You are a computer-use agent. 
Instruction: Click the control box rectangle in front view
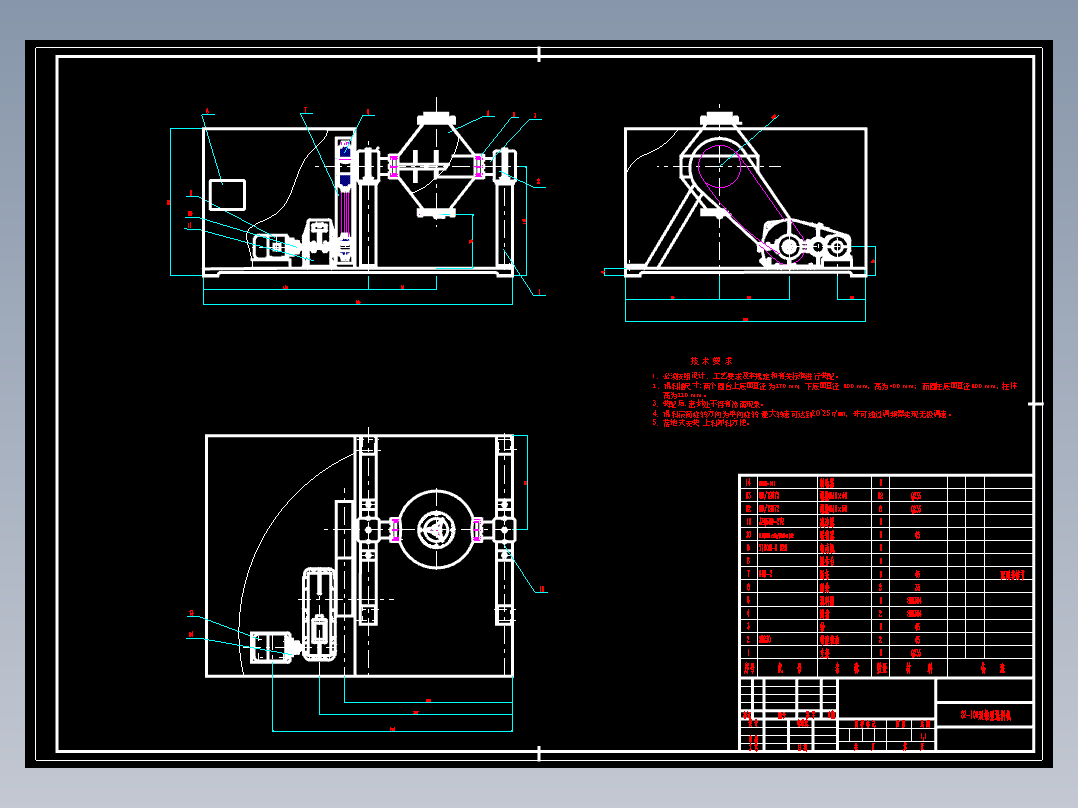[x=228, y=195]
